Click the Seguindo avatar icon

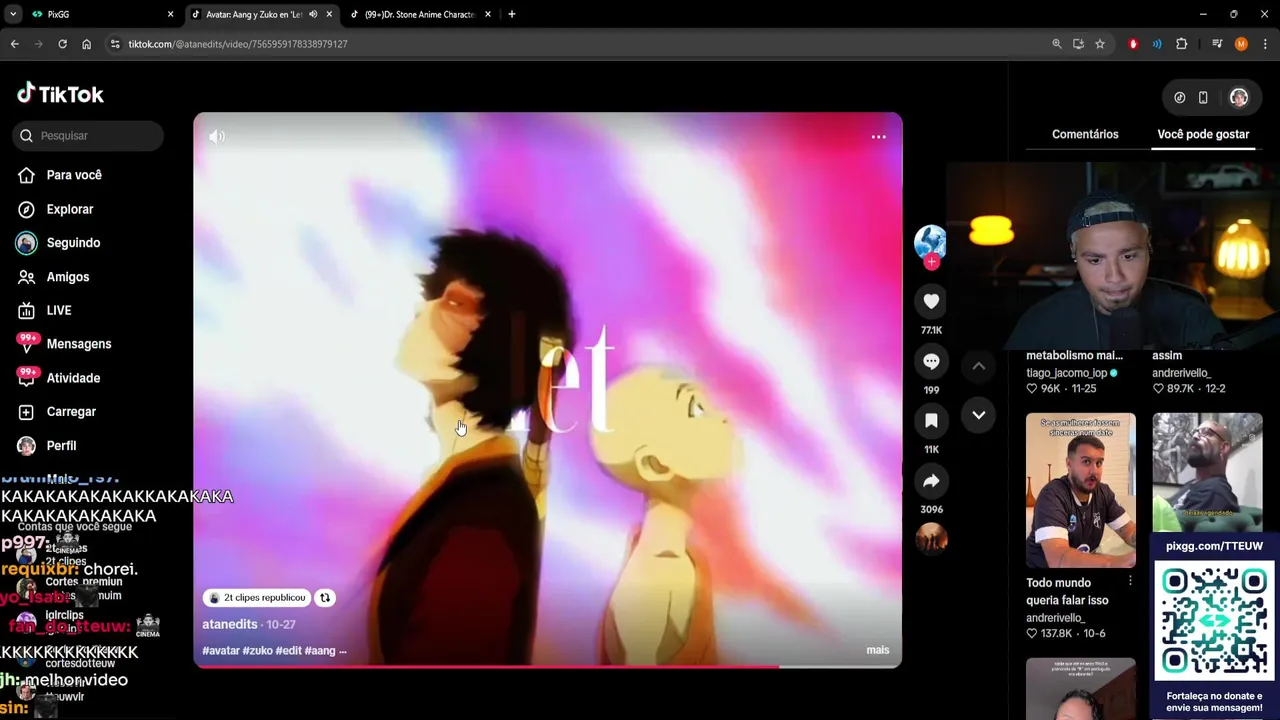[26, 243]
